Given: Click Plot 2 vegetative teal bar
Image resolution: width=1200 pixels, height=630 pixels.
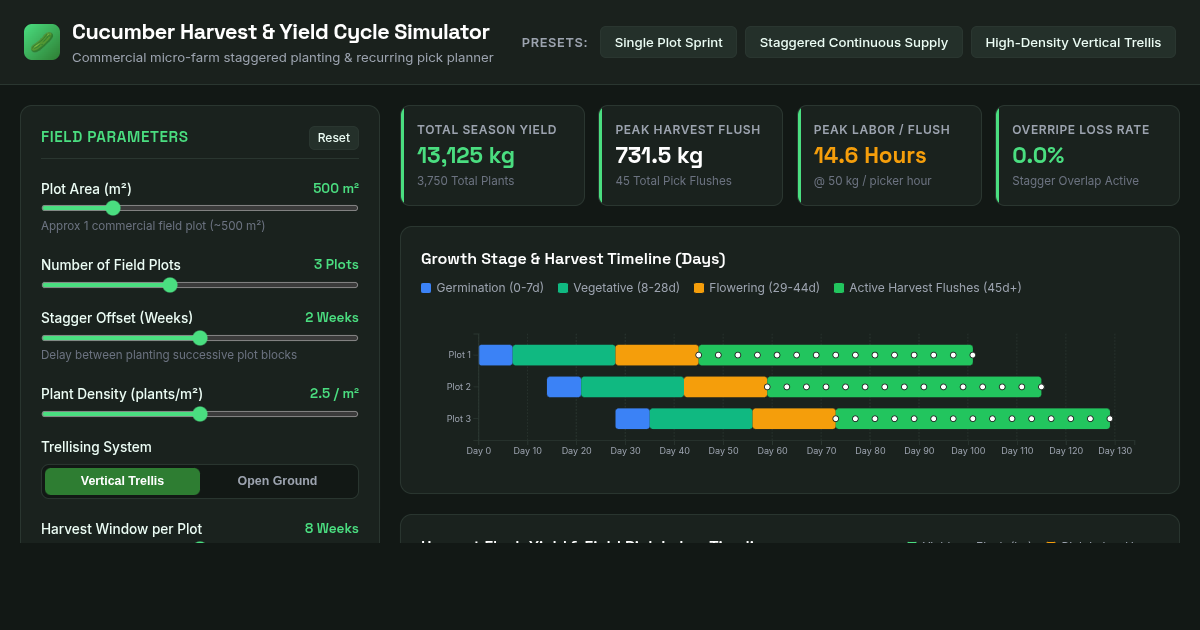Looking at the screenshot, I should [633, 387].
